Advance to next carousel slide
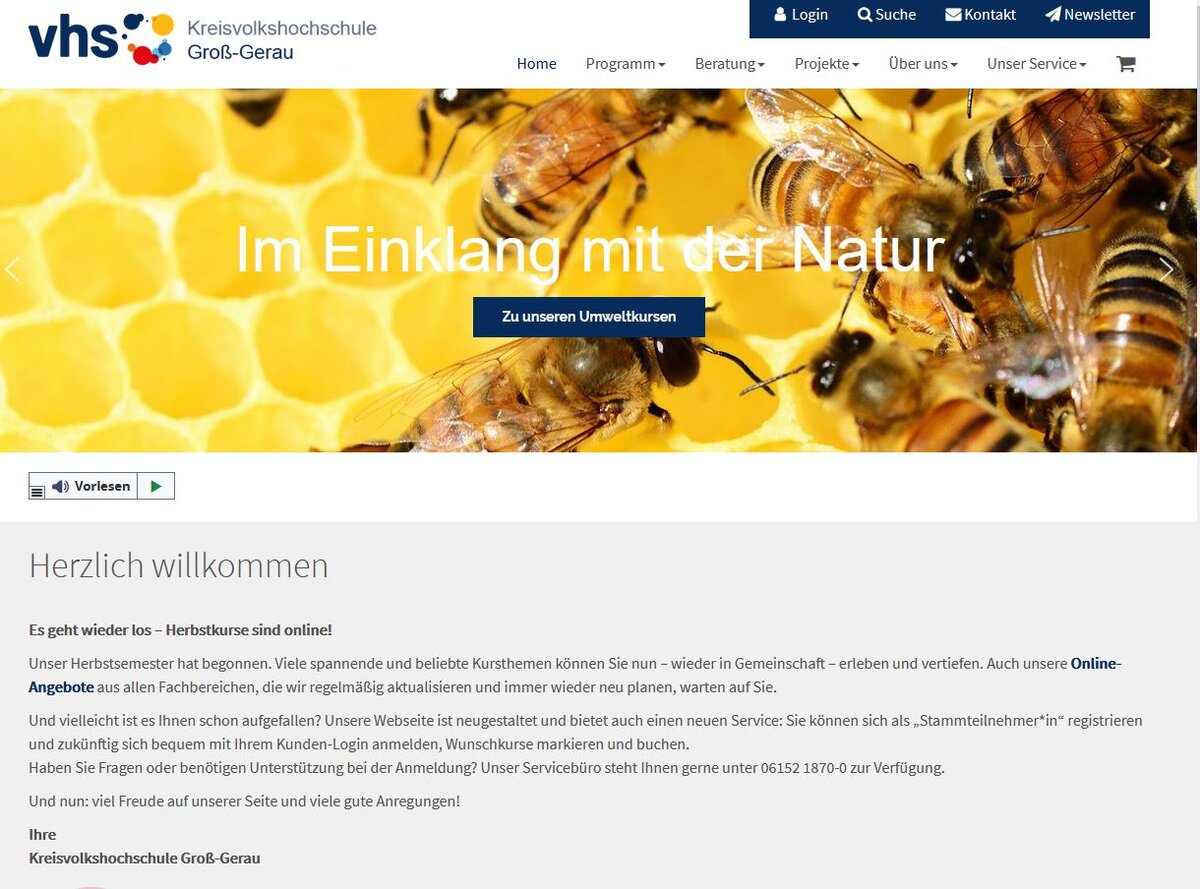 click(1166, 270)
